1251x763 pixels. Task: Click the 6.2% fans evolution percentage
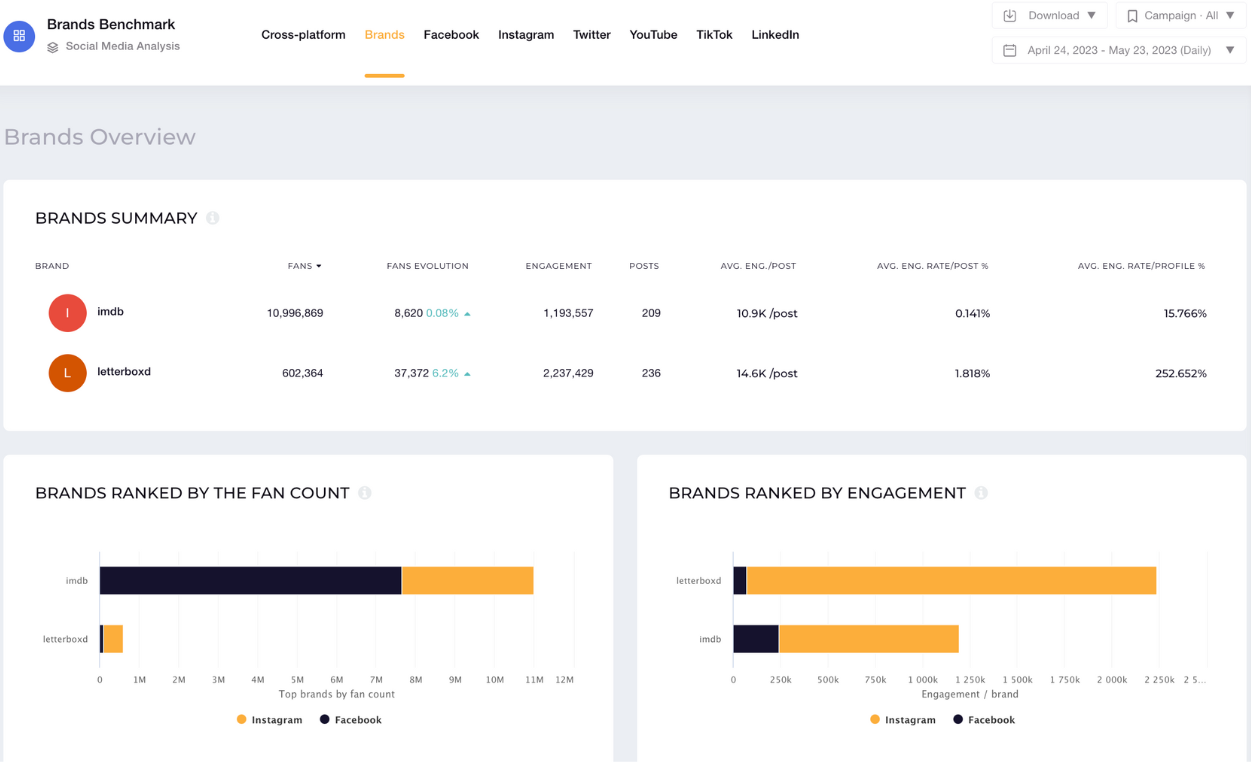pyautogui.click(x=445, y=373)
